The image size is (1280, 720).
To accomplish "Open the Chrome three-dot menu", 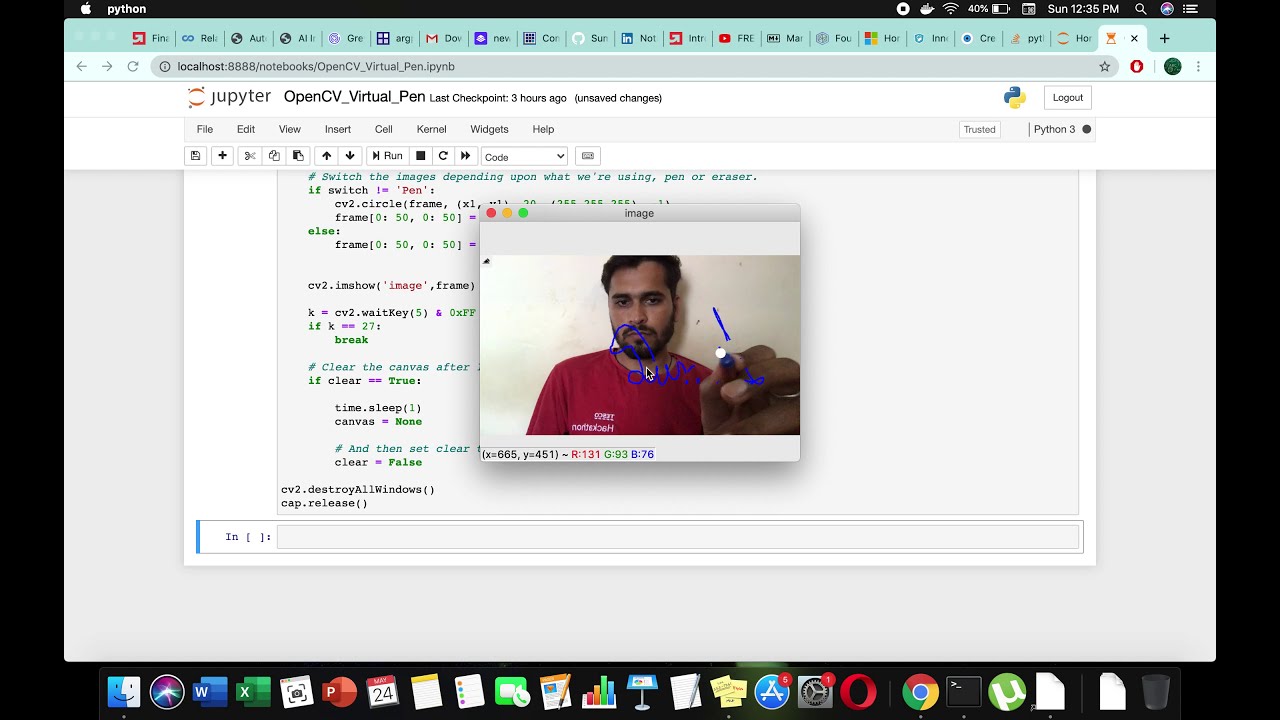I will [x=1198, y=67].
